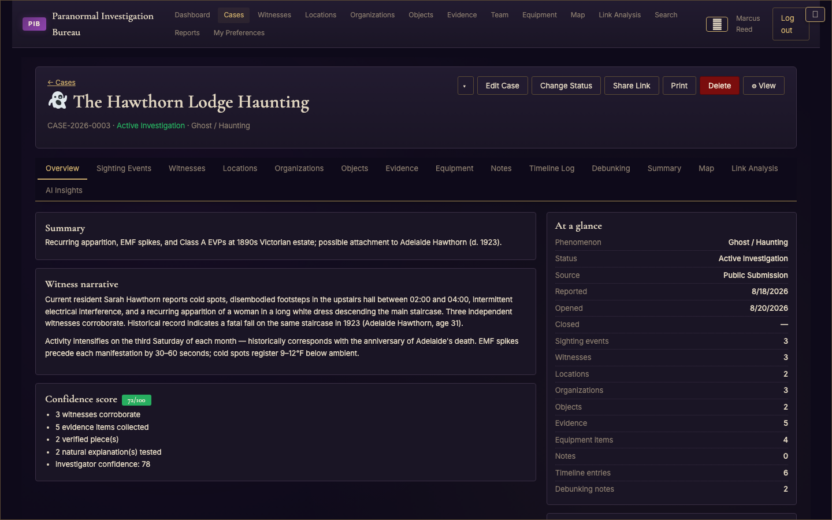
Task: Click the Opened date 8/20/2026
Action: pos(768,308)
